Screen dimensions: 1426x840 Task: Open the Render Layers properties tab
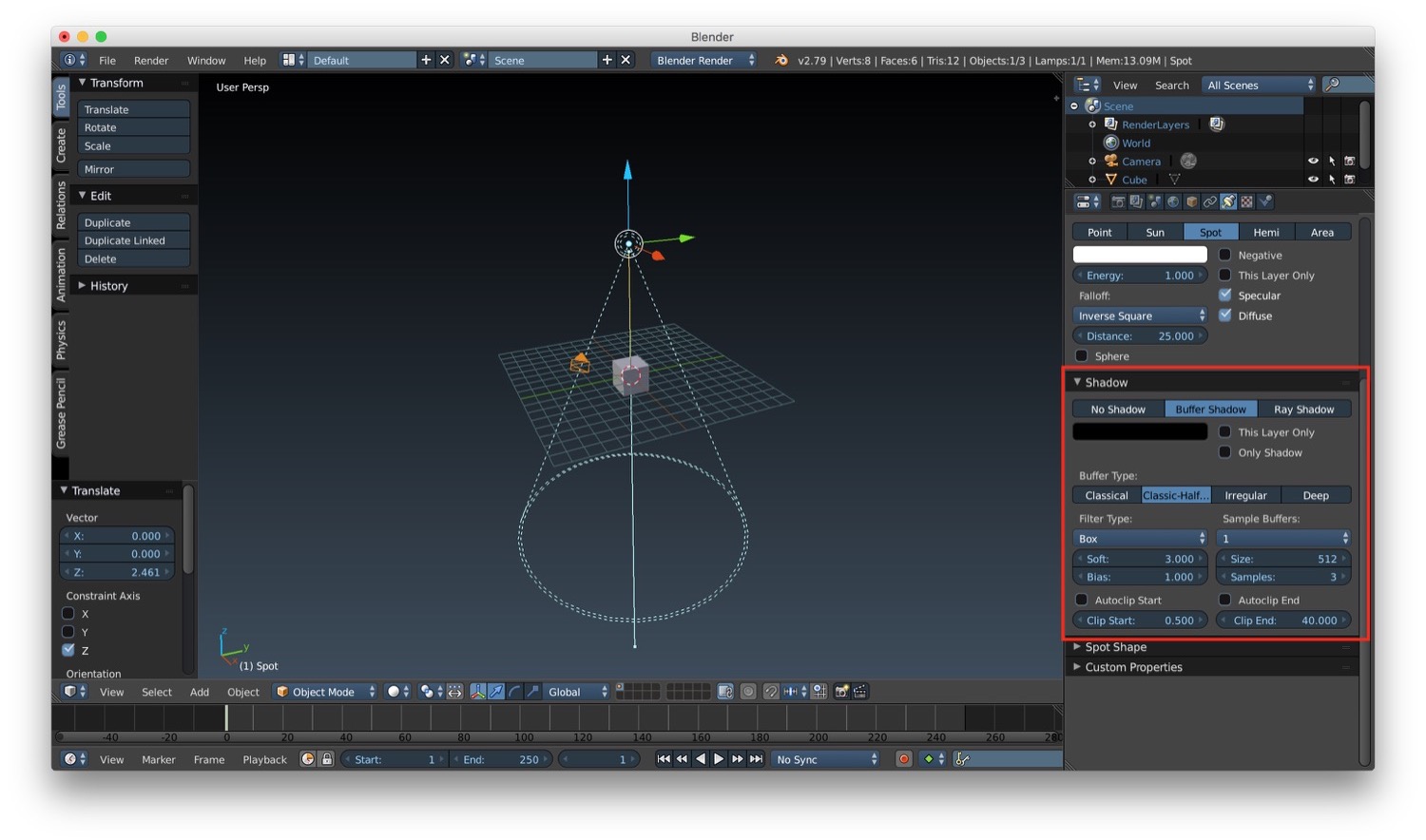click(x=1136, y=201)
